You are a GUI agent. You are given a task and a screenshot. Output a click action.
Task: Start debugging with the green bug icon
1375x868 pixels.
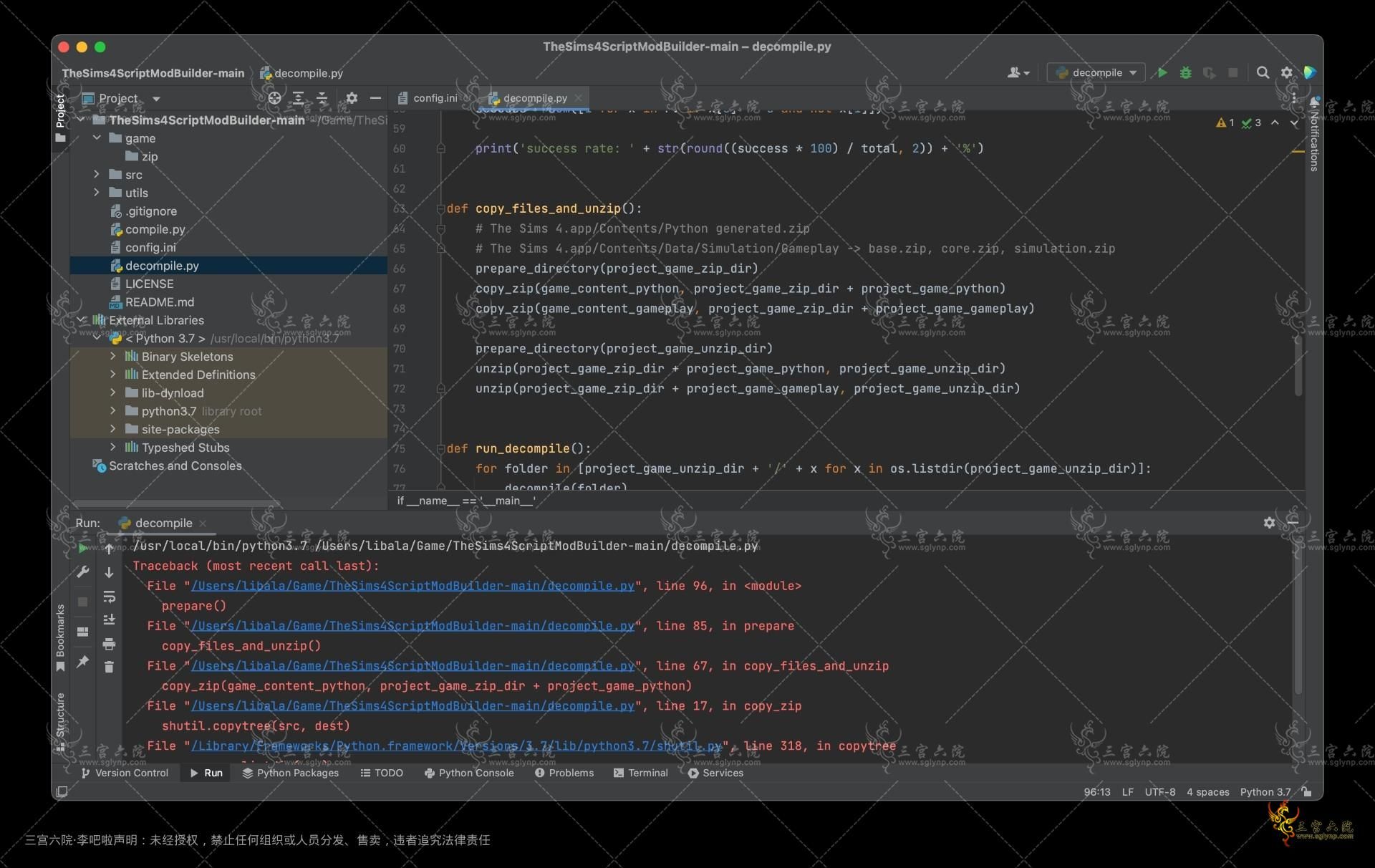tap(1186, 72)
